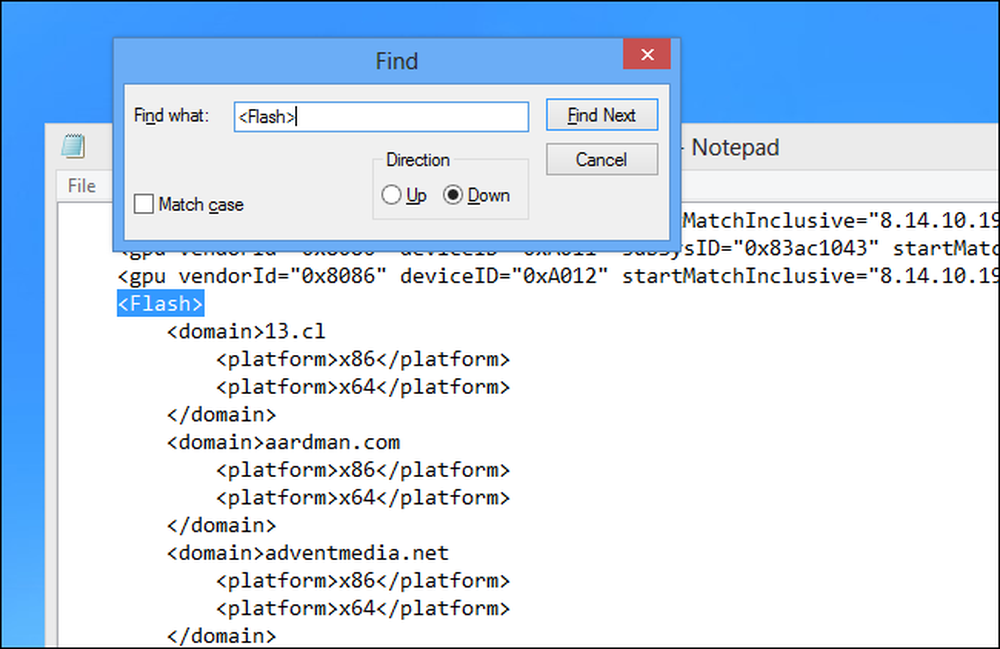Click the <domain>adventmedia.net line
Image resolution: width=1000 pixels, height=649 pixels.
[x=308, y=553]
